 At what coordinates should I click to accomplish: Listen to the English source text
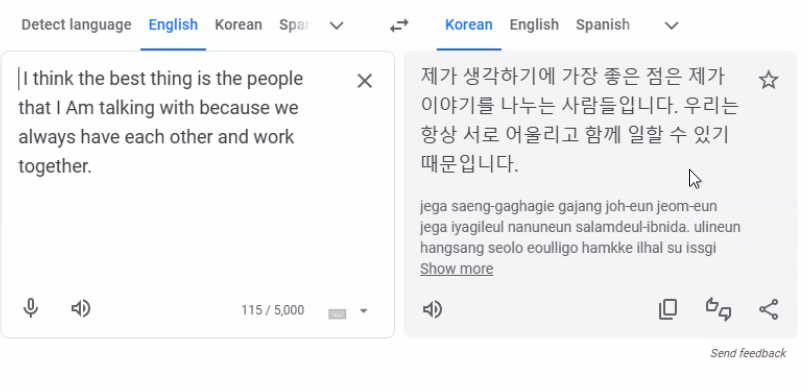[x=81, y=309]
